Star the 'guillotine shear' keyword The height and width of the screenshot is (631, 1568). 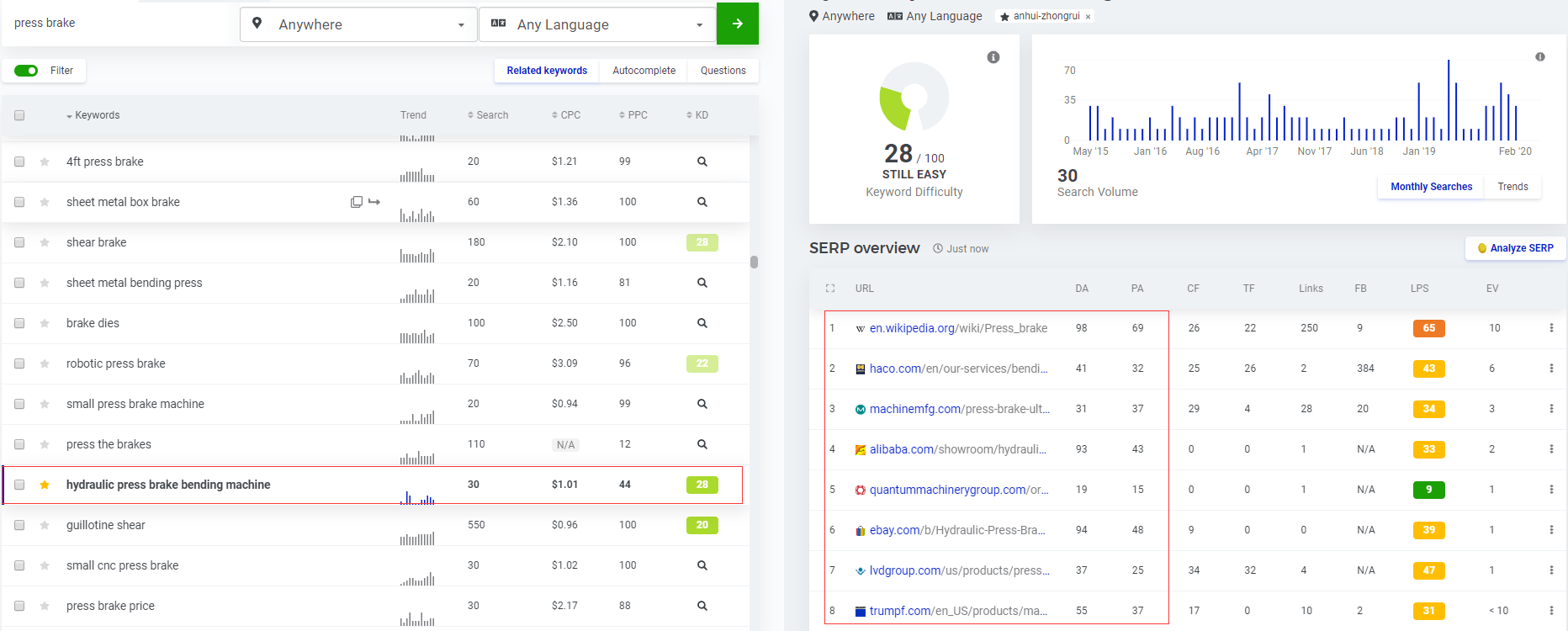point(45,525)
